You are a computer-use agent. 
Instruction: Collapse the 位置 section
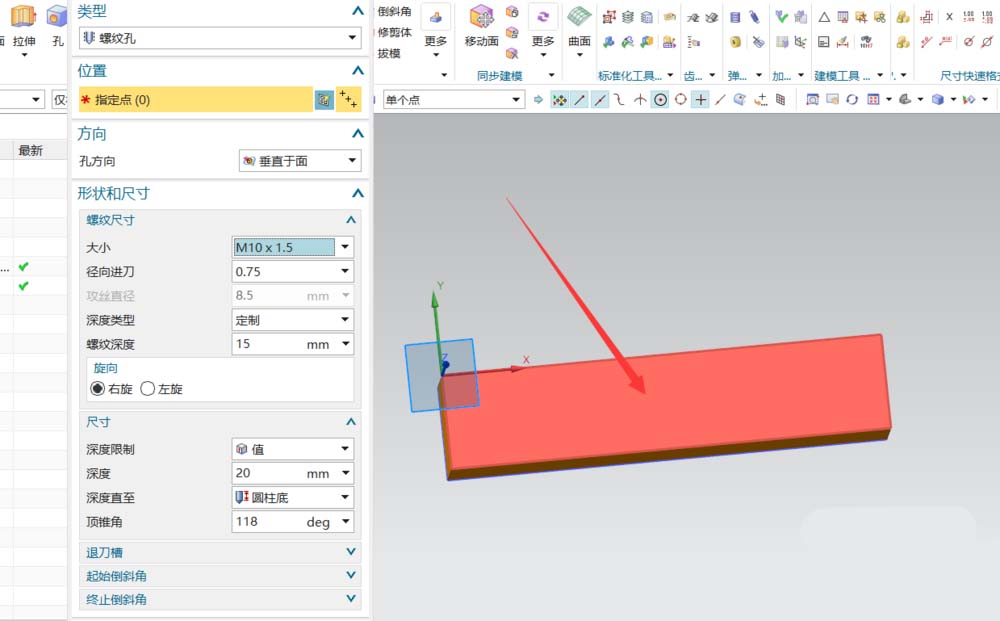coord(358,70)
